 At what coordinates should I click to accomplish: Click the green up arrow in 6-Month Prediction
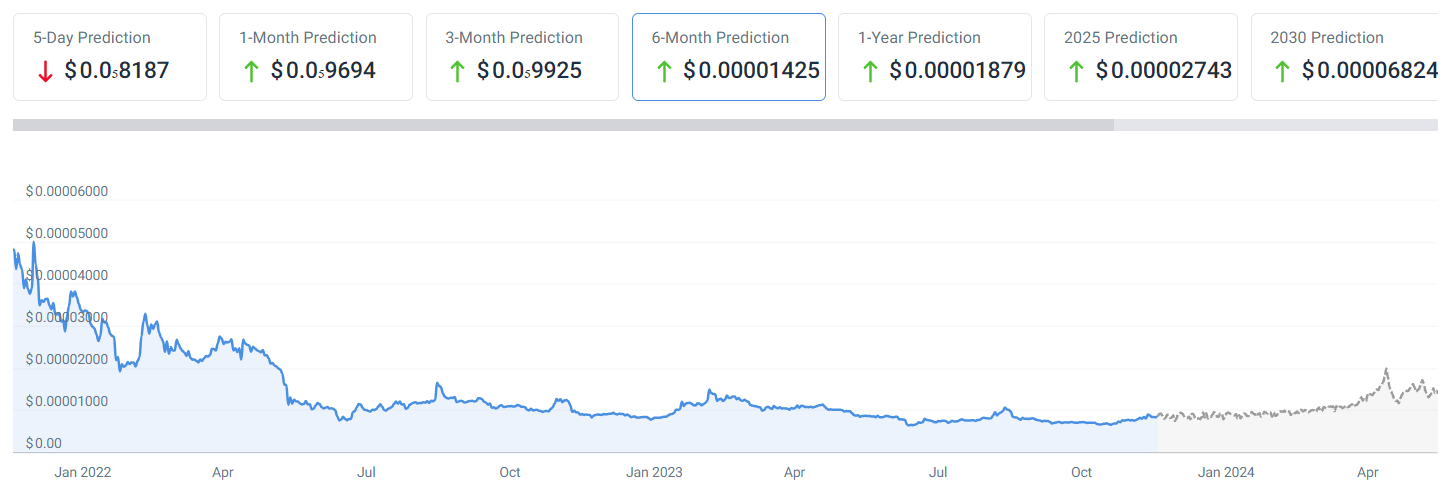663,71
